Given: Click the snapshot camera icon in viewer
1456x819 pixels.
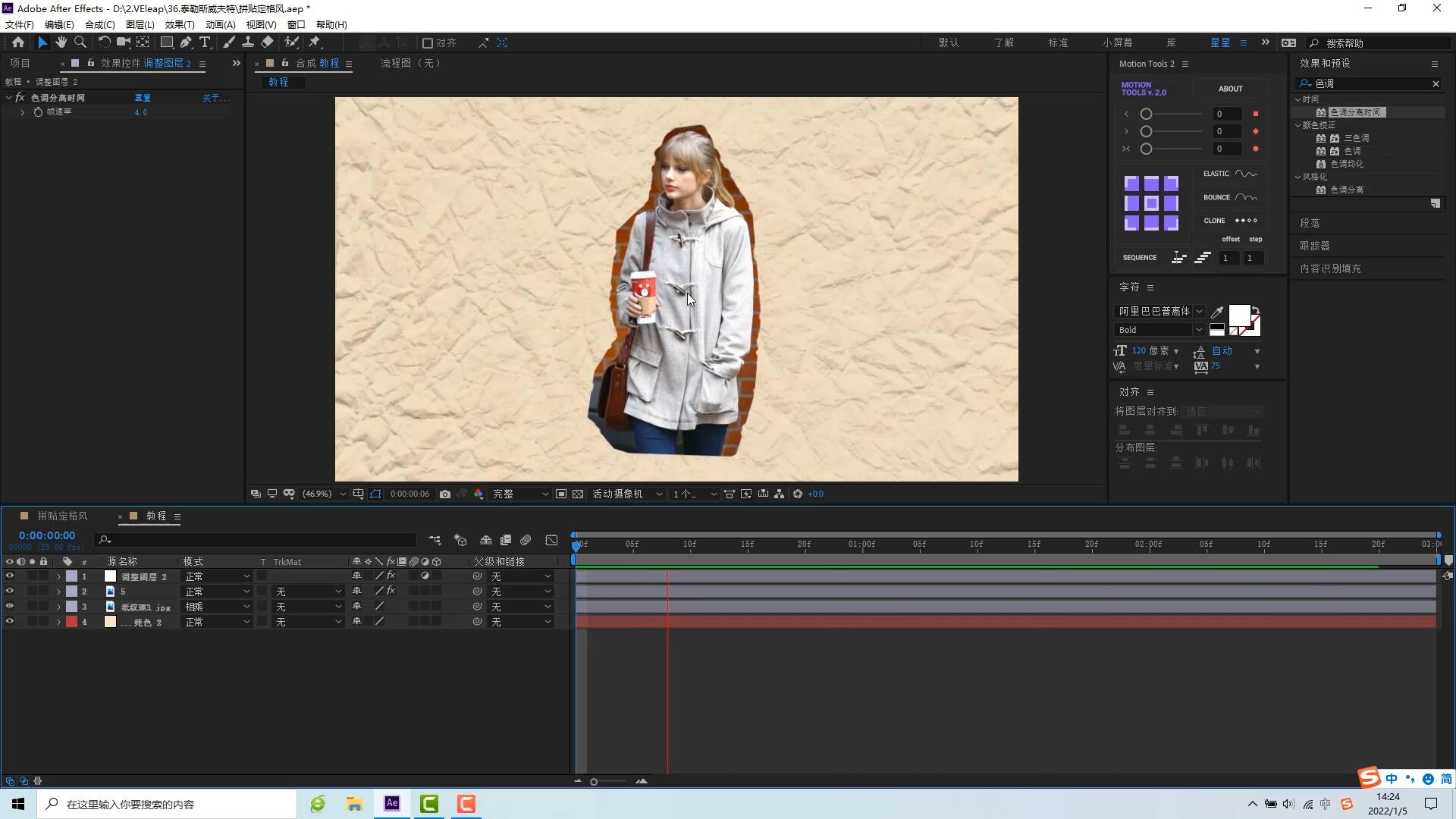Looking at the screenshot, I should 445,494.
